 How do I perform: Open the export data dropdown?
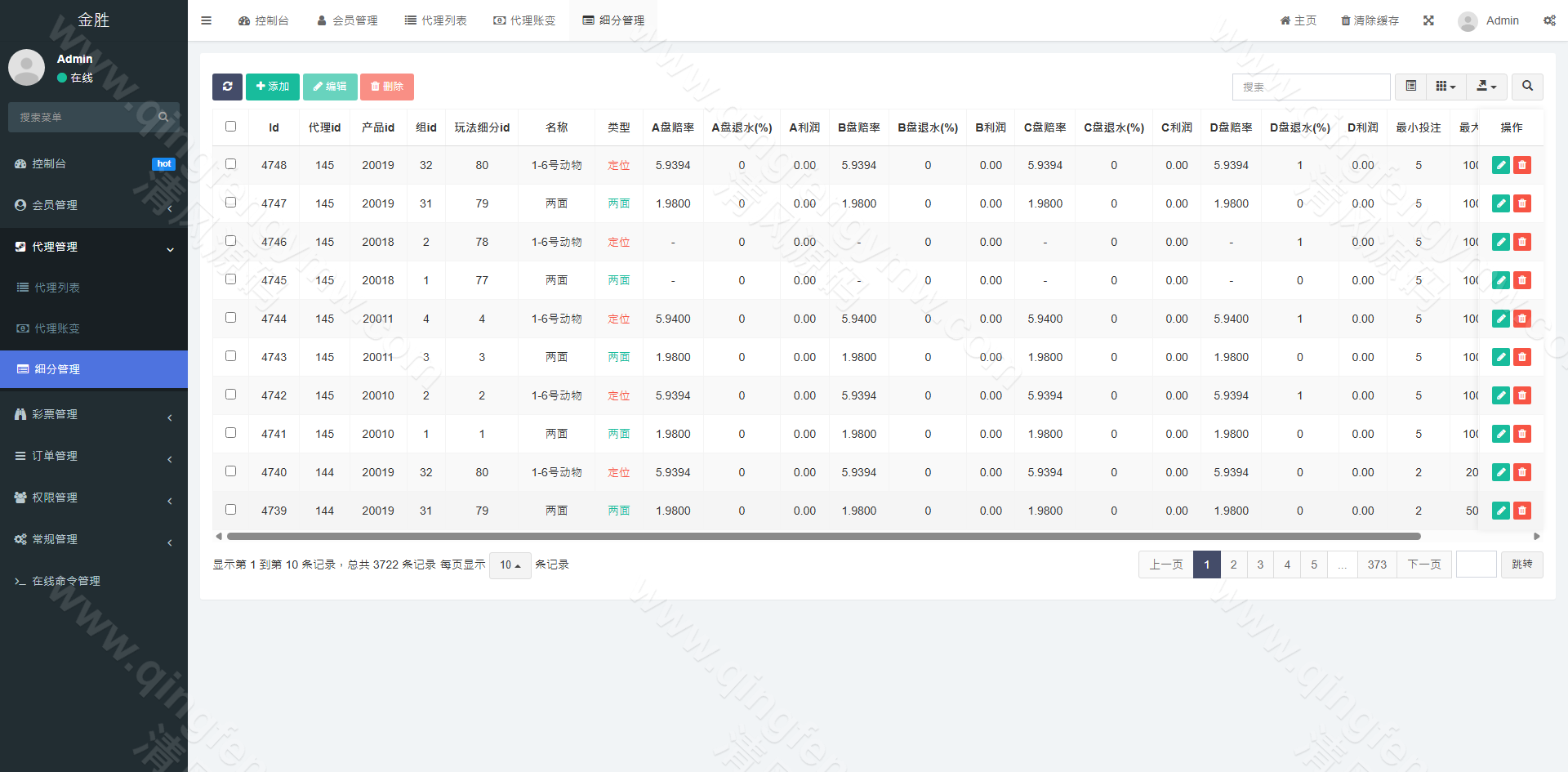coord(1486,87)
